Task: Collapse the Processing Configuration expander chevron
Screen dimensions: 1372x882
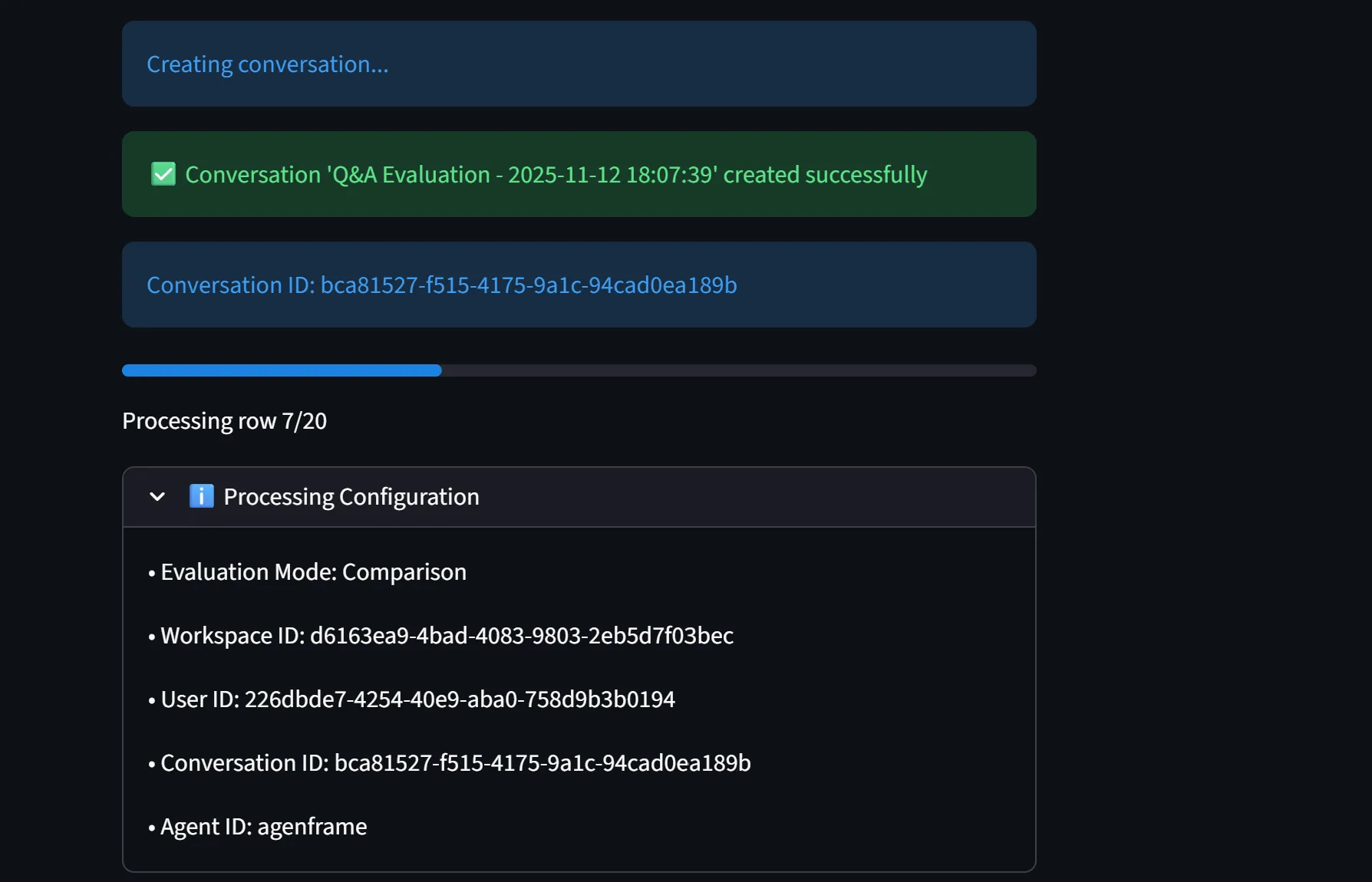Action: pos(157,496)
